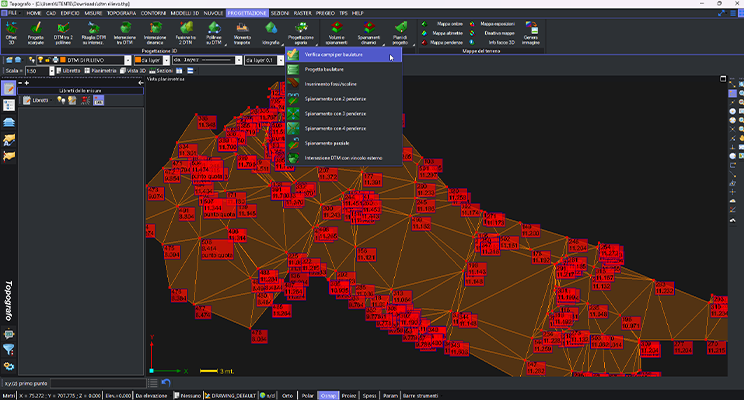Select Spianamento con 2 pendenze
The width and height of the screenshot is (744, 400).
[344, 99]
